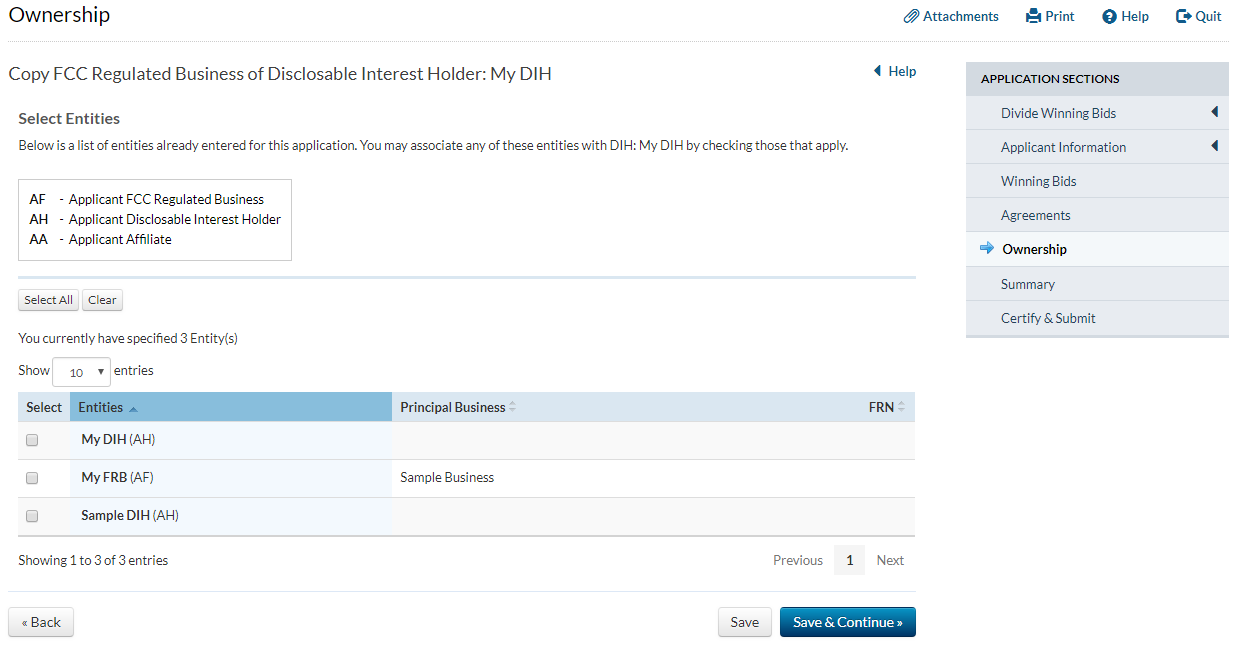Tick the Sample DIH (AH) checkbox
1237x656 pixels.
coord(32,516)
